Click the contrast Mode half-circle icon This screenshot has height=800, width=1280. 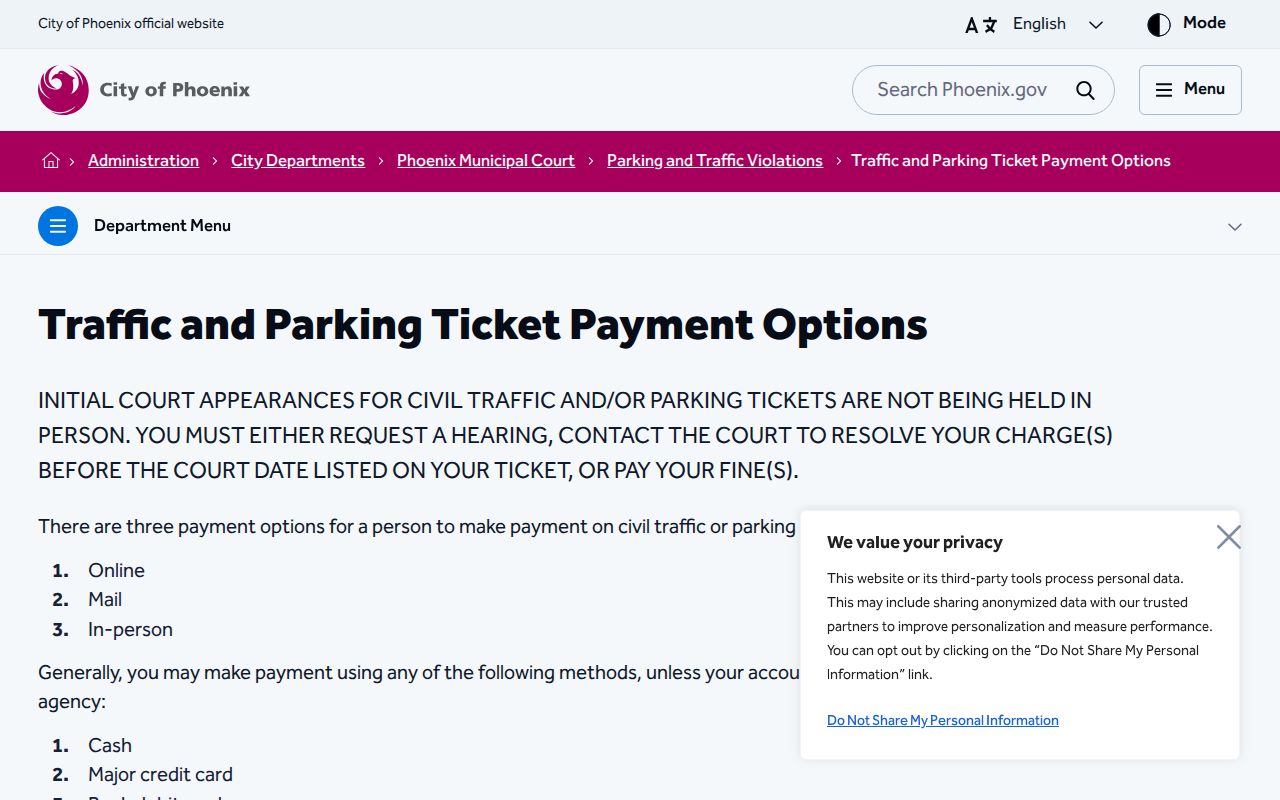click(1158, 25)
